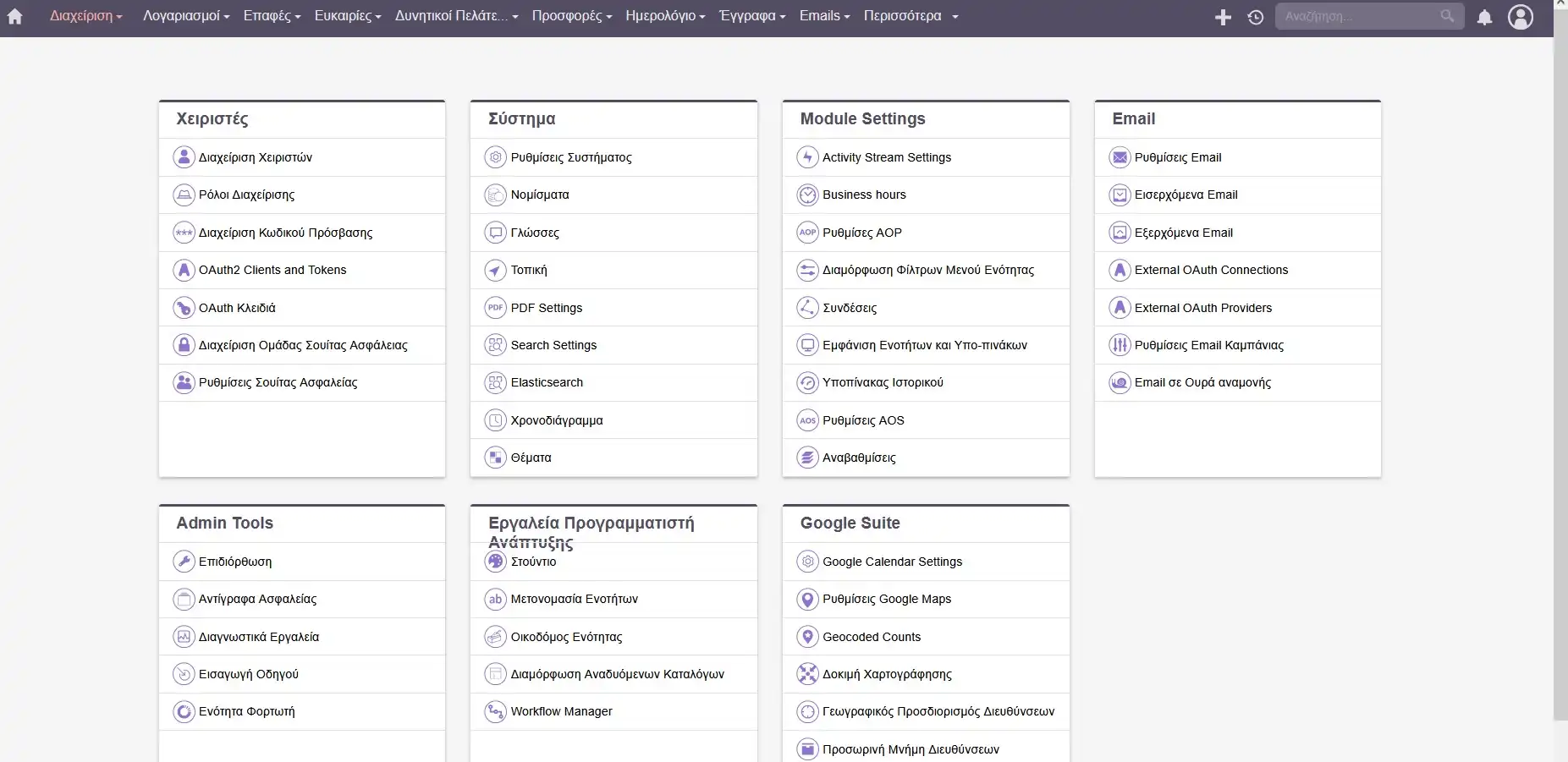Viewport: 1568px width, 762px height.
Task: Open the Τοπική locale link
Action: pyautogui.click(x=529, y=270)
